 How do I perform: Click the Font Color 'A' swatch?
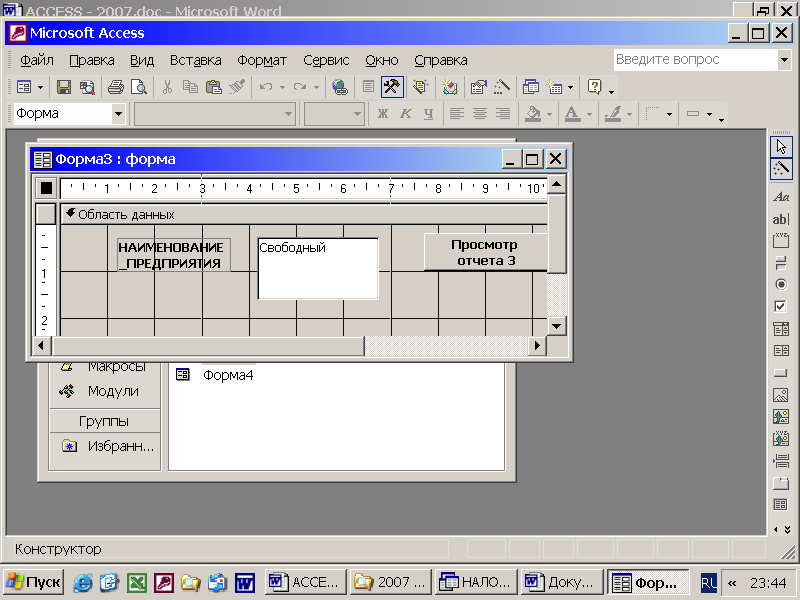click(x=572, y=114)
